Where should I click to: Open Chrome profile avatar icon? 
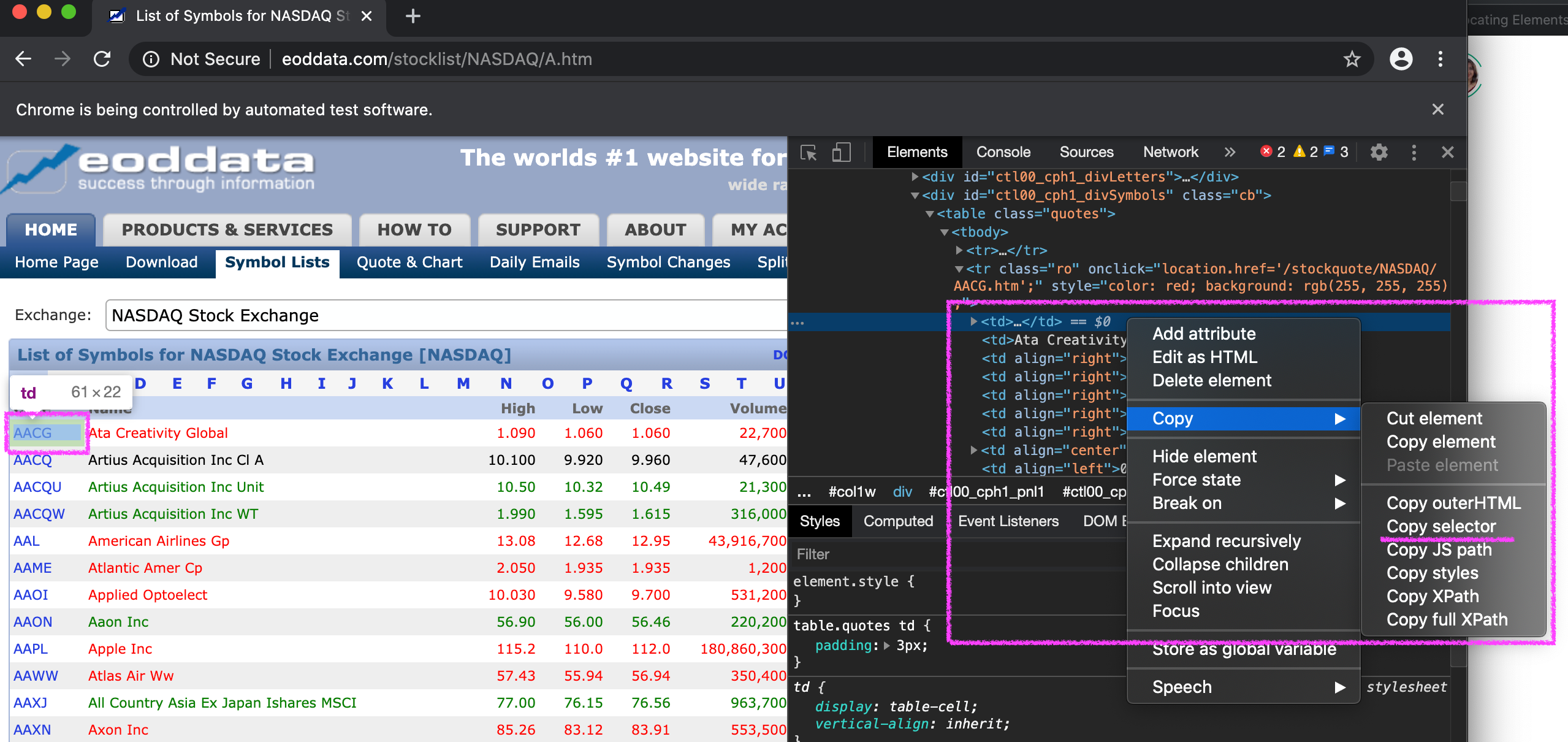1401,59
